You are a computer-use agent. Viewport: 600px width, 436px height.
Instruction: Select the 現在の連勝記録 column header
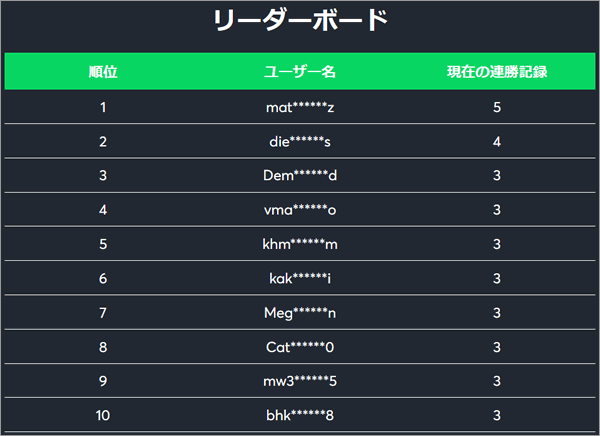point(497,72)
